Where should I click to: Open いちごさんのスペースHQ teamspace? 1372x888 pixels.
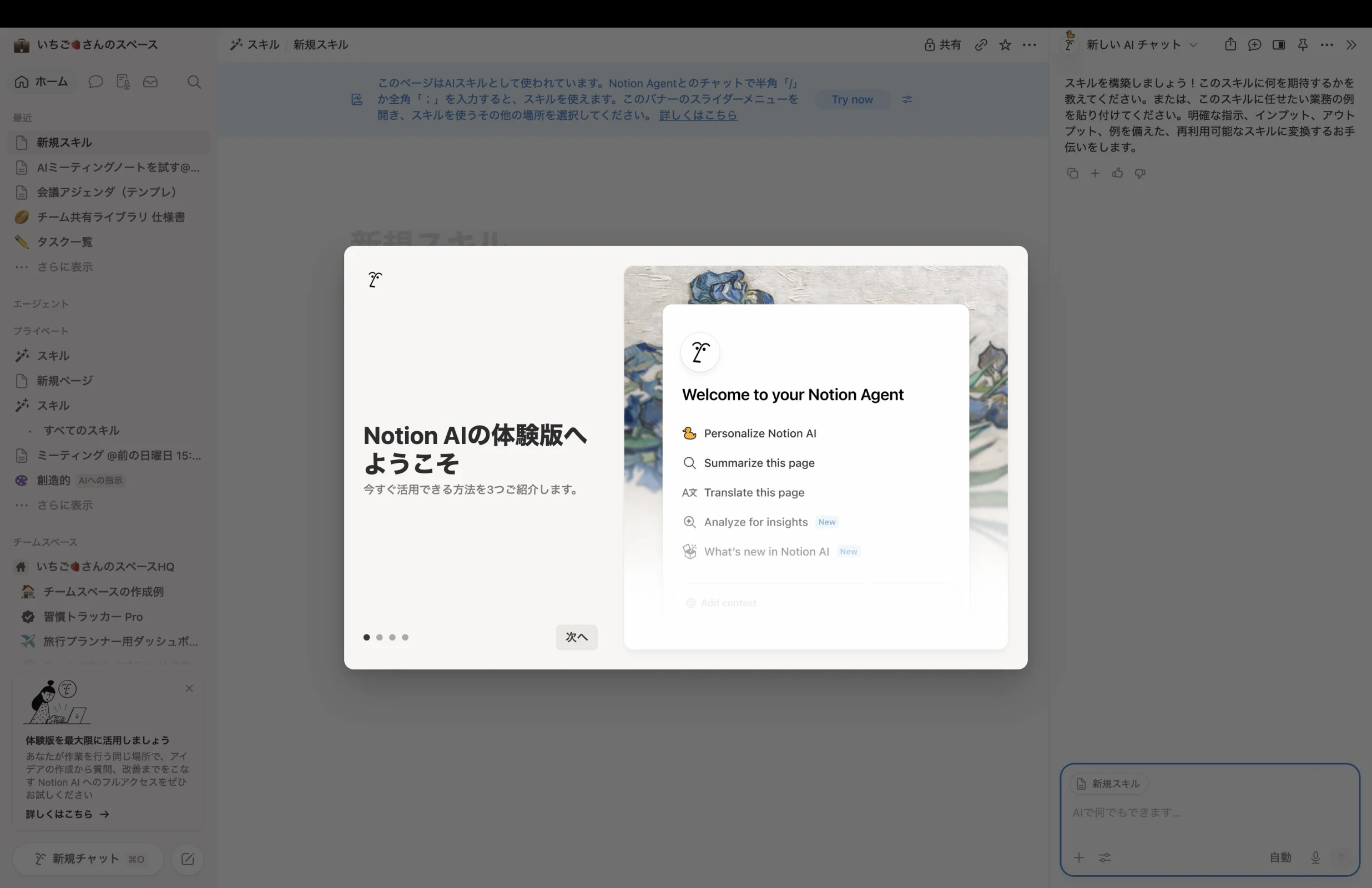click(108, 566)
